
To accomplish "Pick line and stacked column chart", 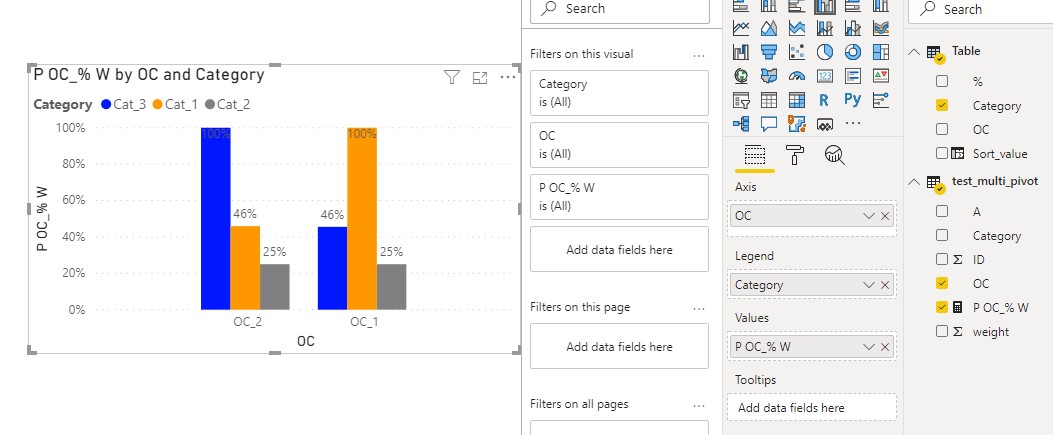I will point(825,28).
